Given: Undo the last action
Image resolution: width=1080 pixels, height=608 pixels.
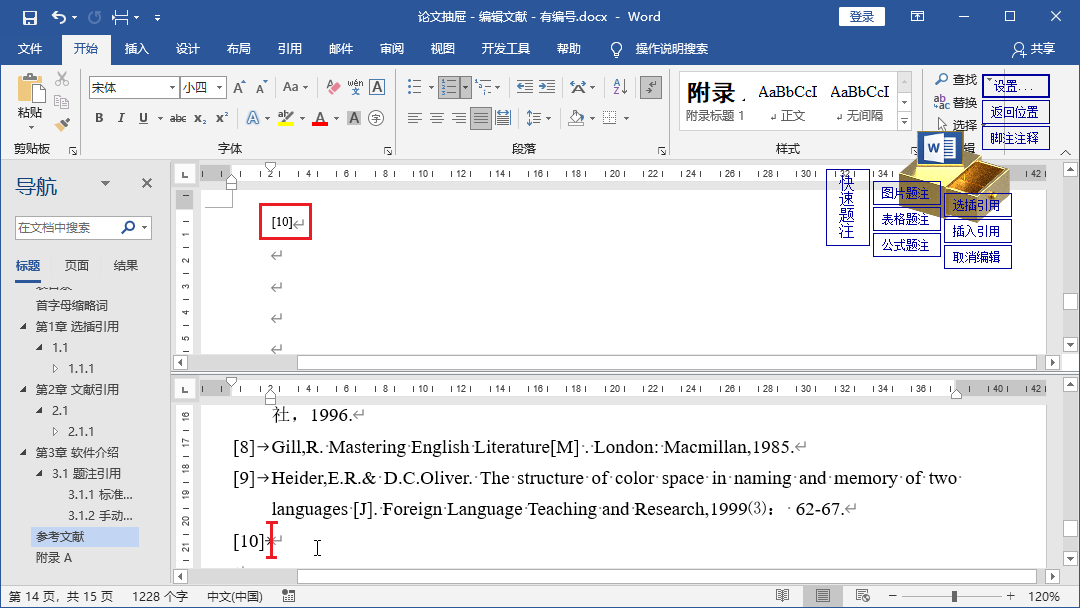Looking at the screenshot, I should coord(59,17).
